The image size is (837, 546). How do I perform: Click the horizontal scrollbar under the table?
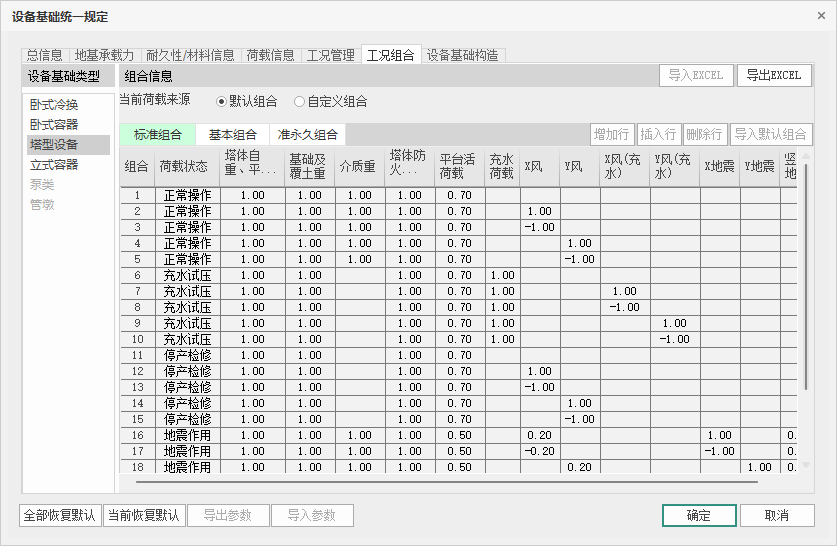click(447, 481)
